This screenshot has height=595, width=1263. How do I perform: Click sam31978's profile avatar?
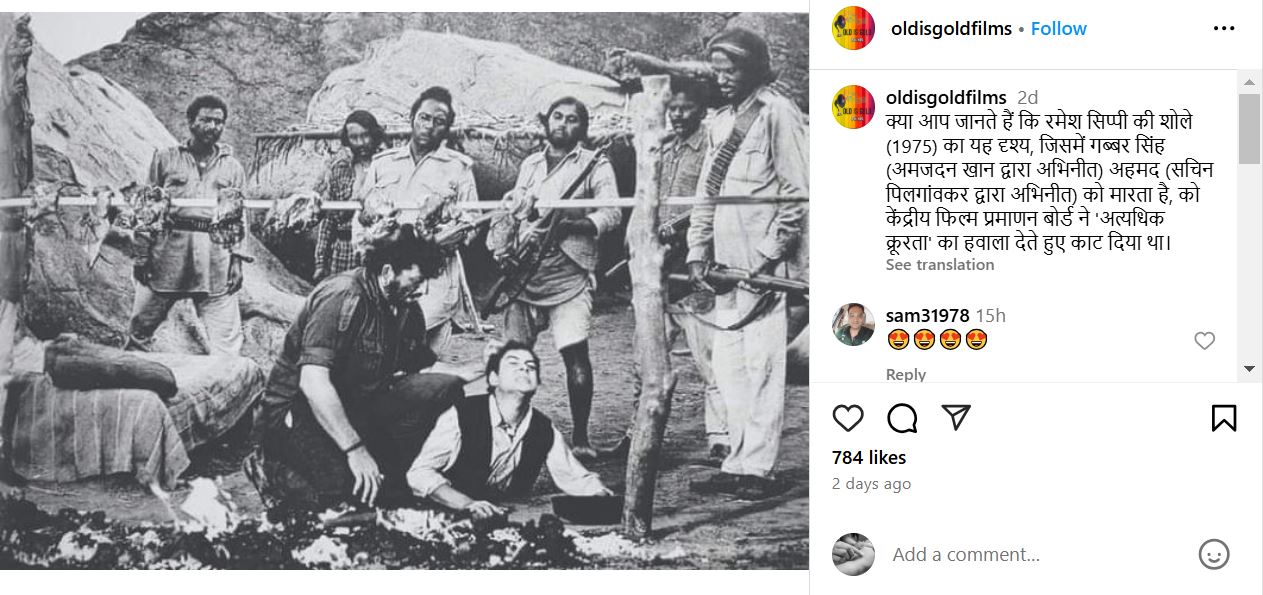pos(854,324)
